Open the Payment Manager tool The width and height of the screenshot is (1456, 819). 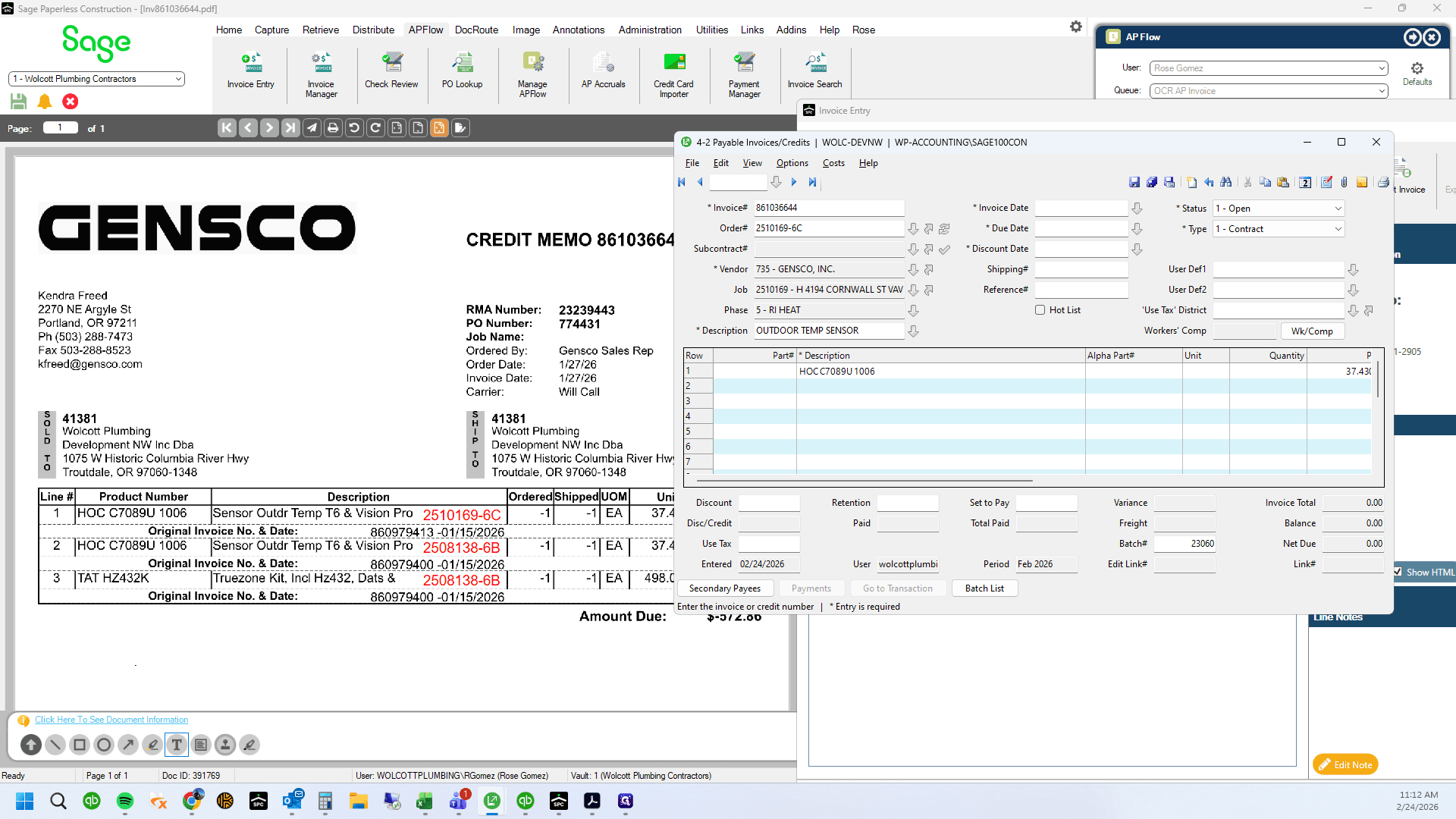pos(744,75)
